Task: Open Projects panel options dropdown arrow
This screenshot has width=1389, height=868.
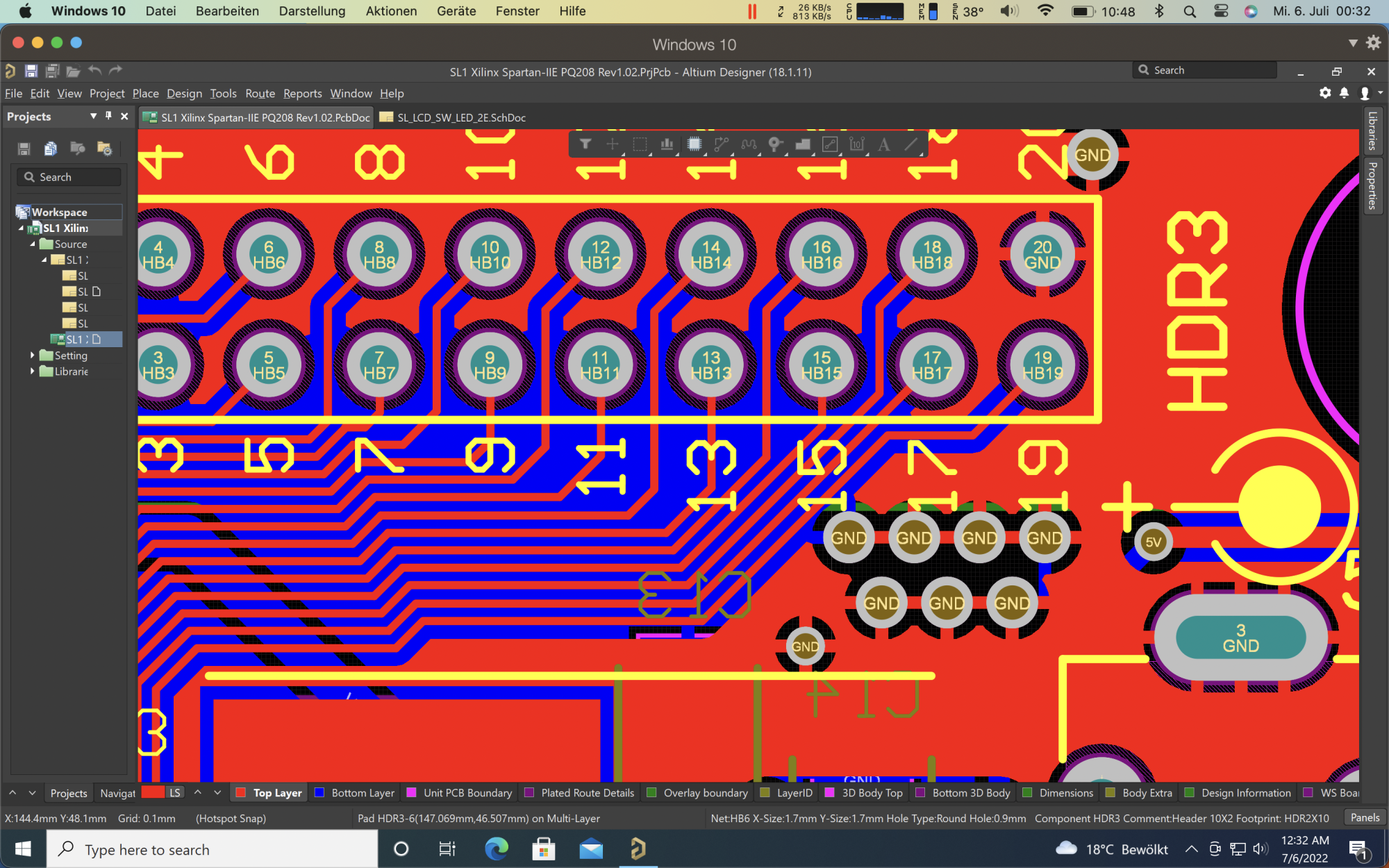Action: tap(93, 116)
